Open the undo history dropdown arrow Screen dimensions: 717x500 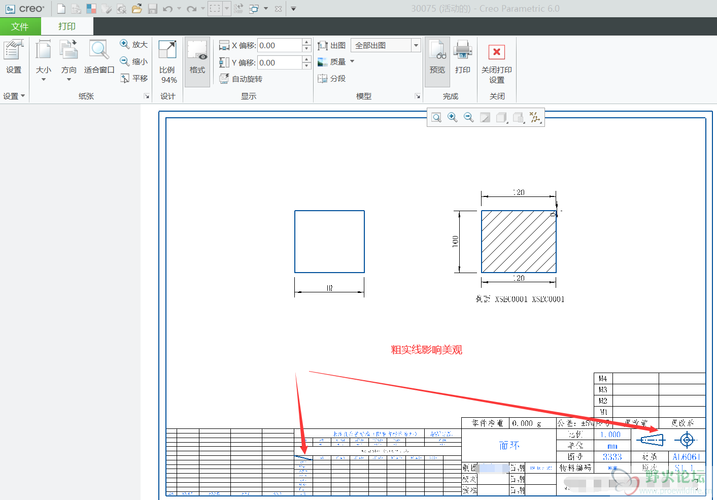tap(179, 9)
